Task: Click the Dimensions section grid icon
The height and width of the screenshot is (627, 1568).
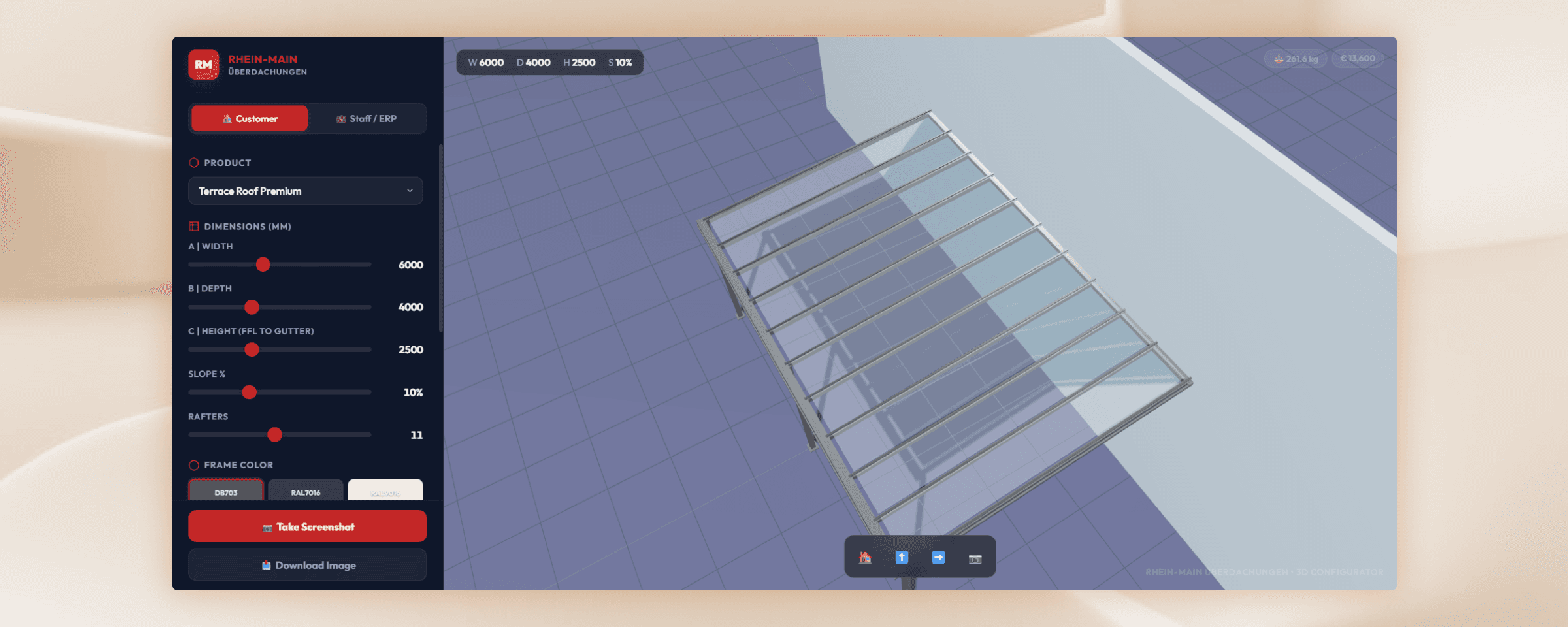Action: pyautogui.click(x=193, y=226)
